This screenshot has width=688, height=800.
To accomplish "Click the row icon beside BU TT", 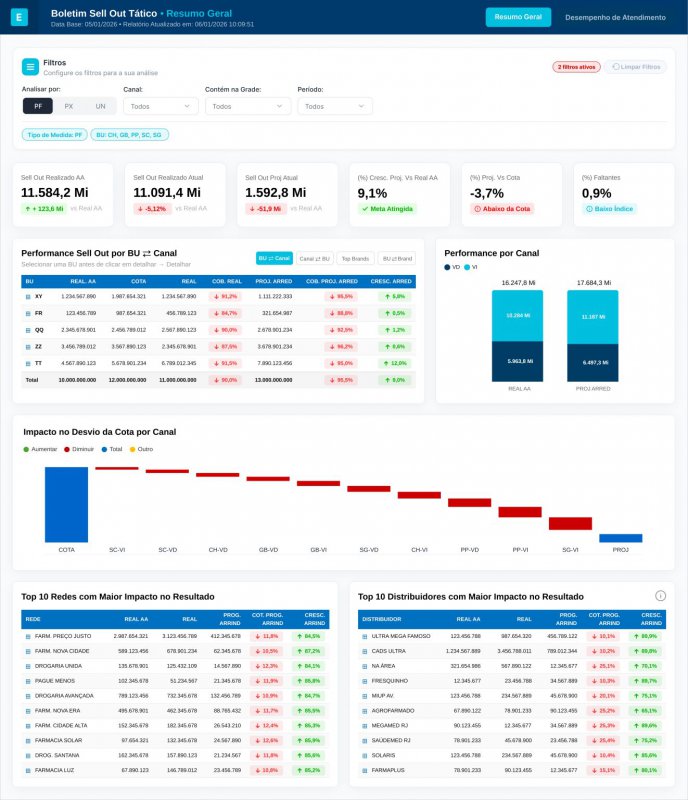I will (x=28, y=363).
